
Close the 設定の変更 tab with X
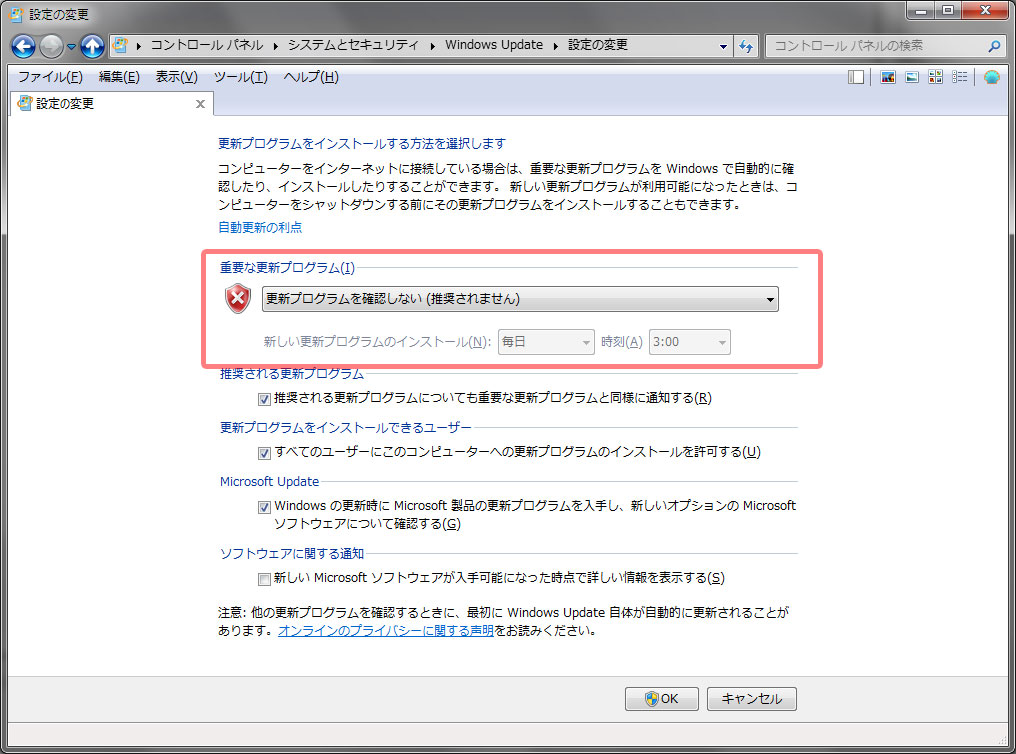200,104
